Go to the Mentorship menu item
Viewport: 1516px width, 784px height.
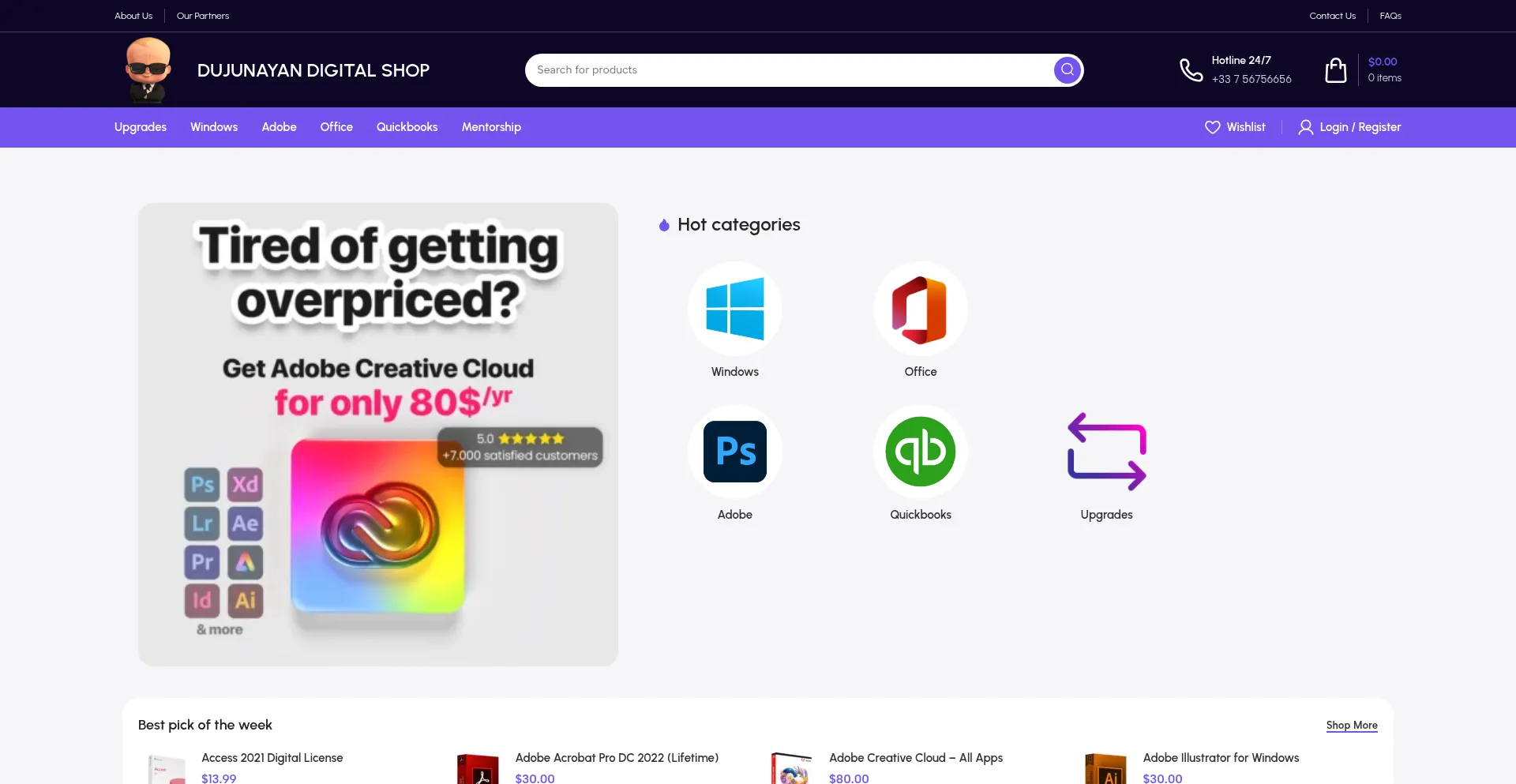pyautogui.click(x=491, y=127)
